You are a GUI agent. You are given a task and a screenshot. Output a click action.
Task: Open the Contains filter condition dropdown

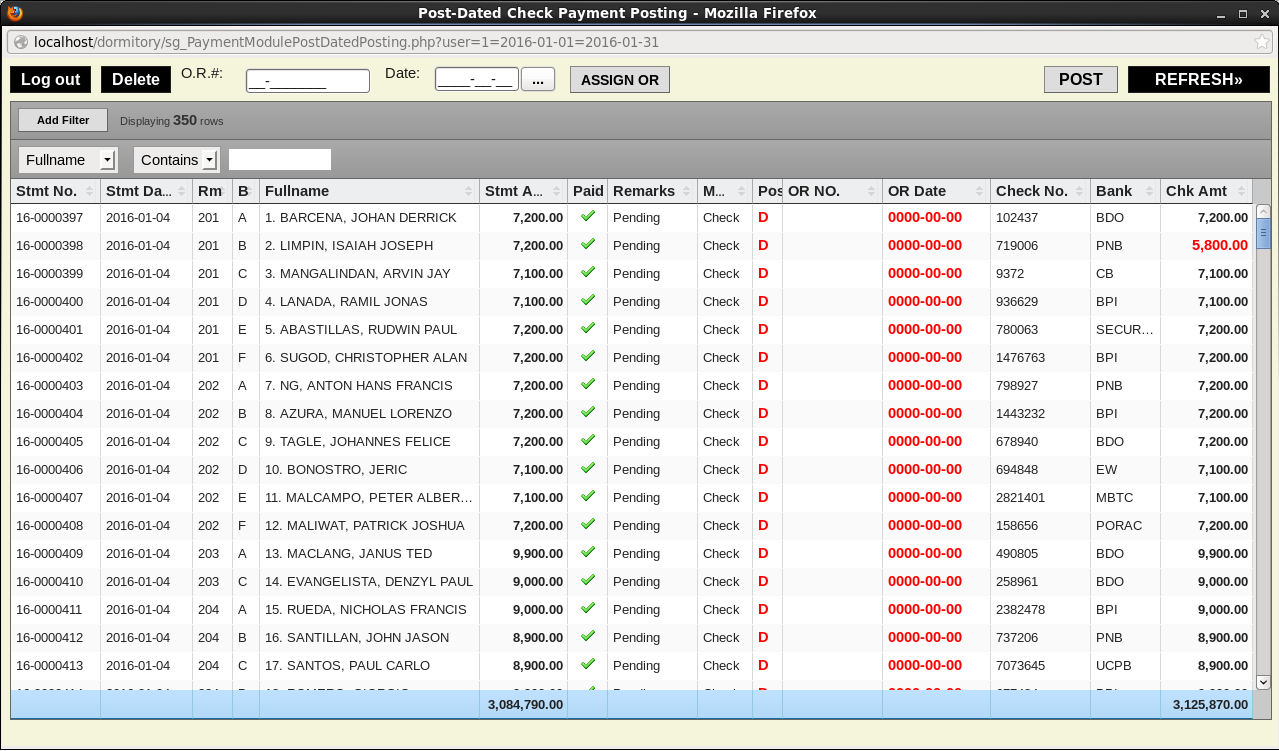209,160
